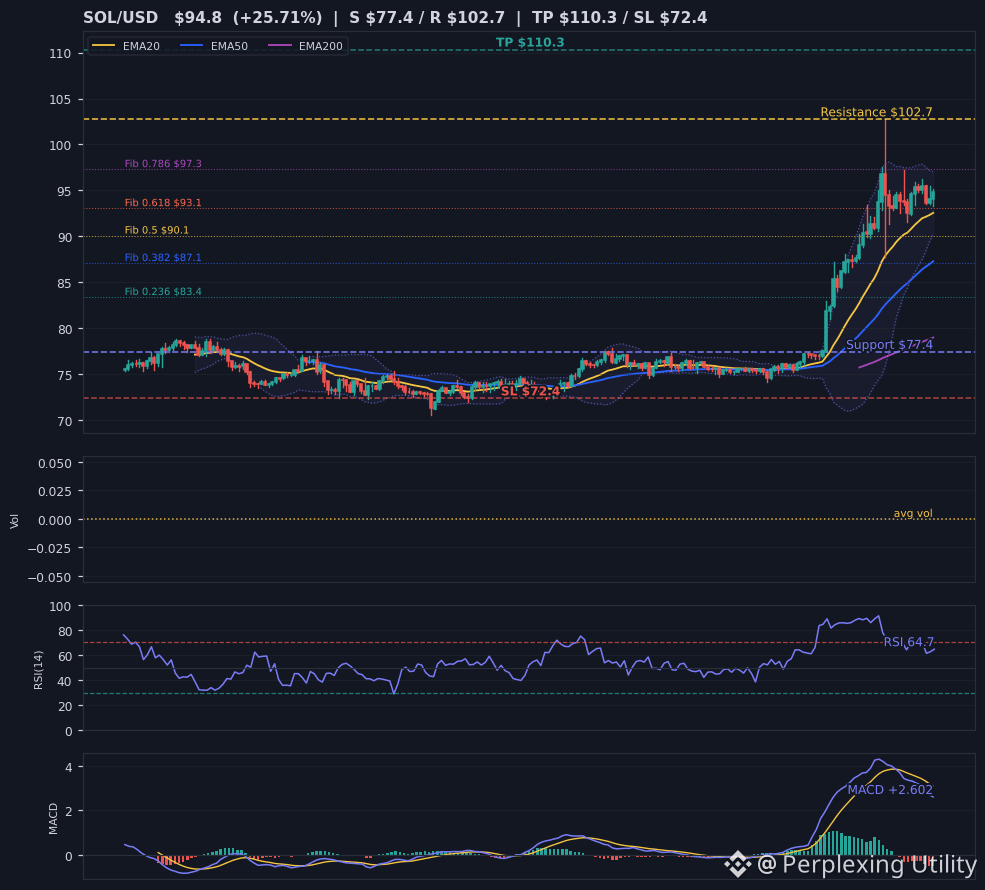Click the (+25.71%) change value

click(x=278, y=18)
